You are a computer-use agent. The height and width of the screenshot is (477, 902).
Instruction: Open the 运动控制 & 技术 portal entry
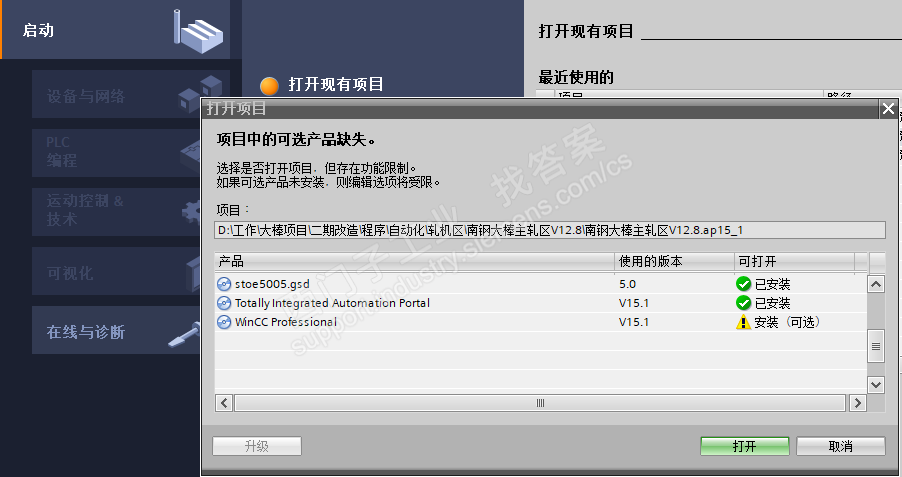pyautogui.click(x=116, y=212)
